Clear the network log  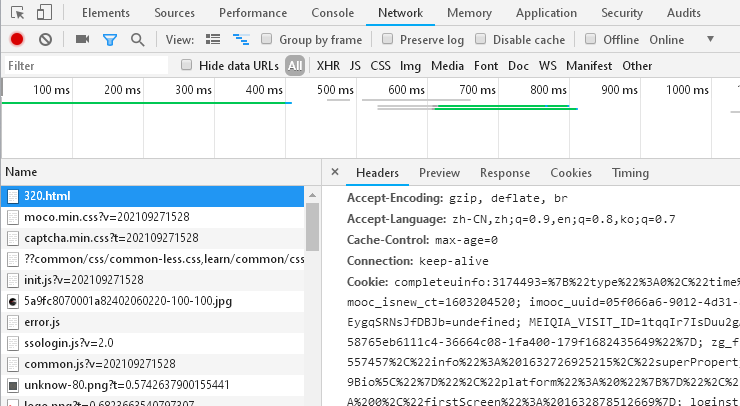[45, 39]
